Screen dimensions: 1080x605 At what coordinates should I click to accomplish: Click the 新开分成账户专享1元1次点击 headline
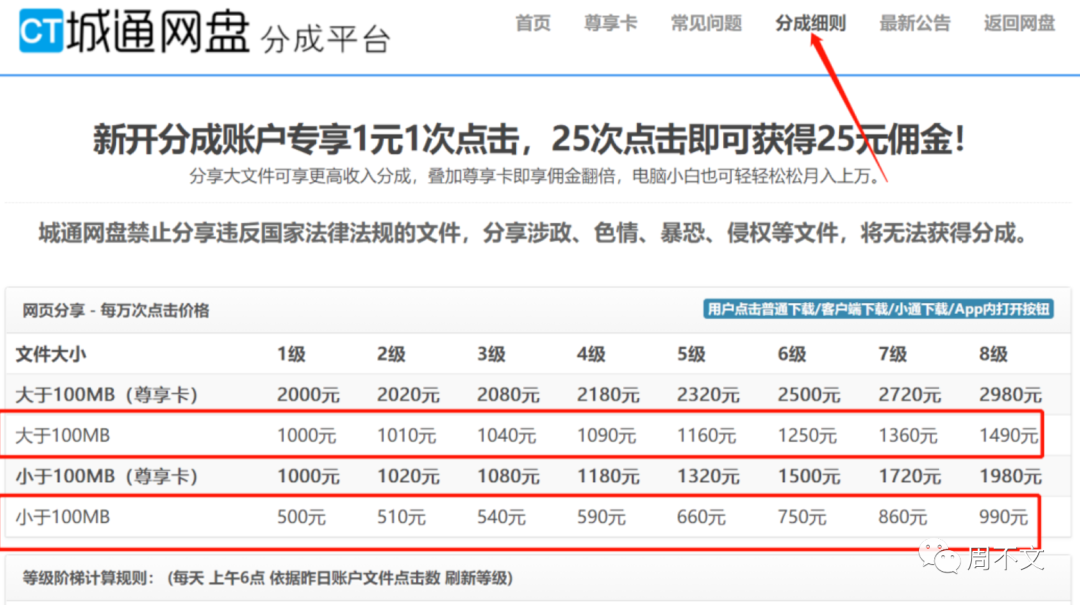click(x=529, y=139)
